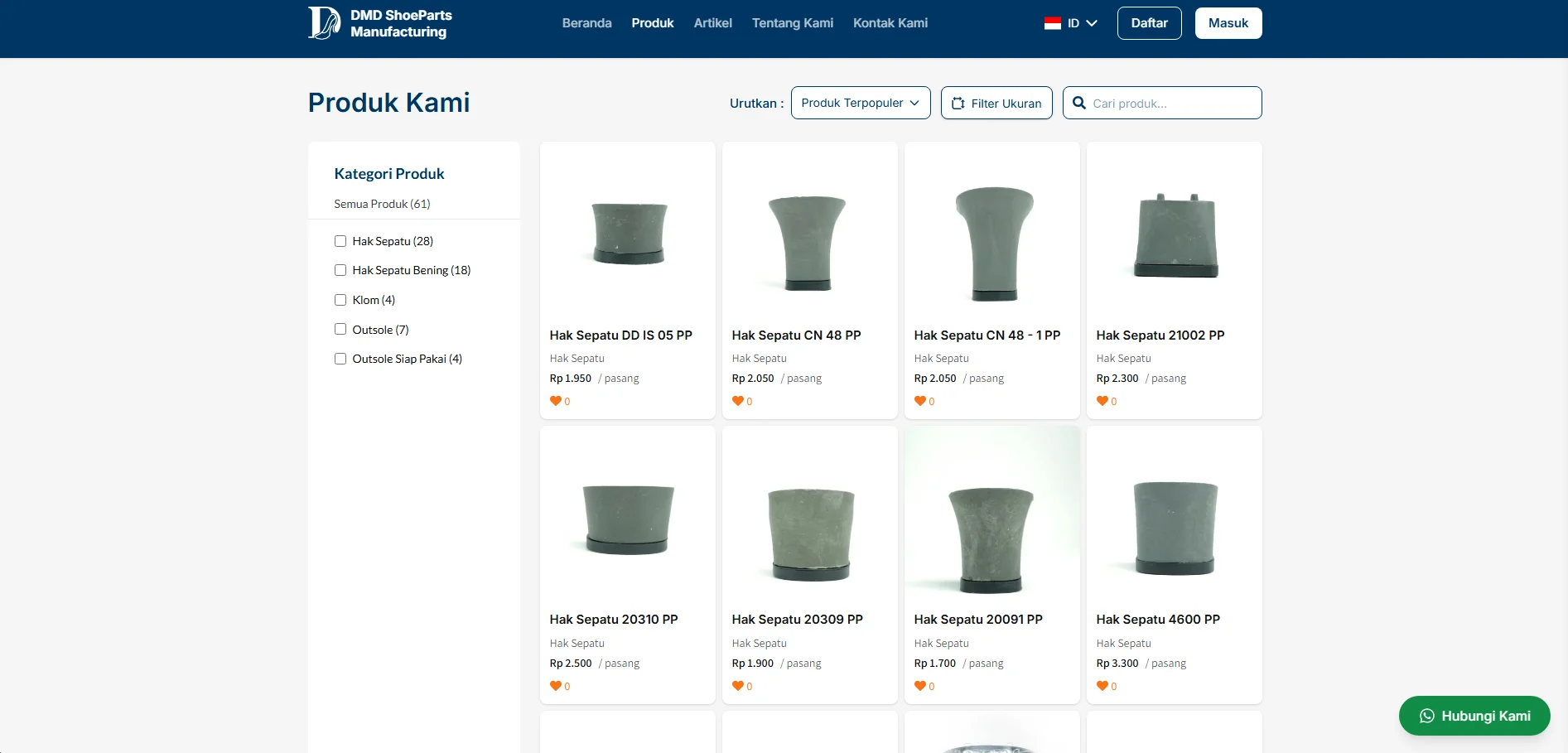Screen dimensions: 1568x753
Task: Open the Hak Sepatu 20310 PP title link
Action: click(614, 620)
